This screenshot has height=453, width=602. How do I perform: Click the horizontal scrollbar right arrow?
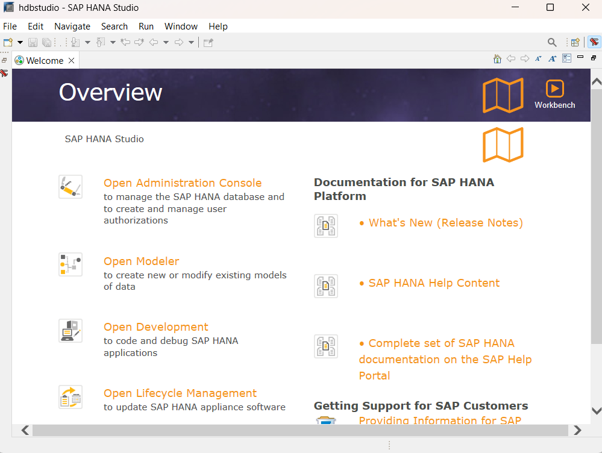[577, 430]
